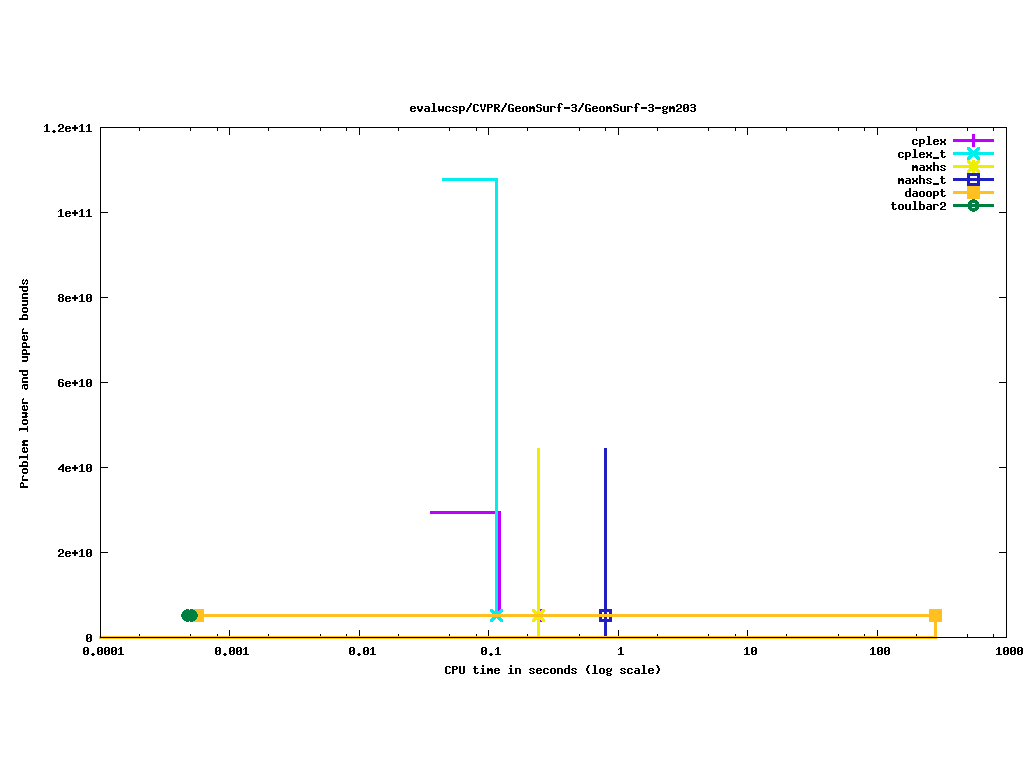The height and width of the screenshot is (768, 1024).
Task: Click the orange daoopt square marker near 300 seconds
Action: point(935,615)
